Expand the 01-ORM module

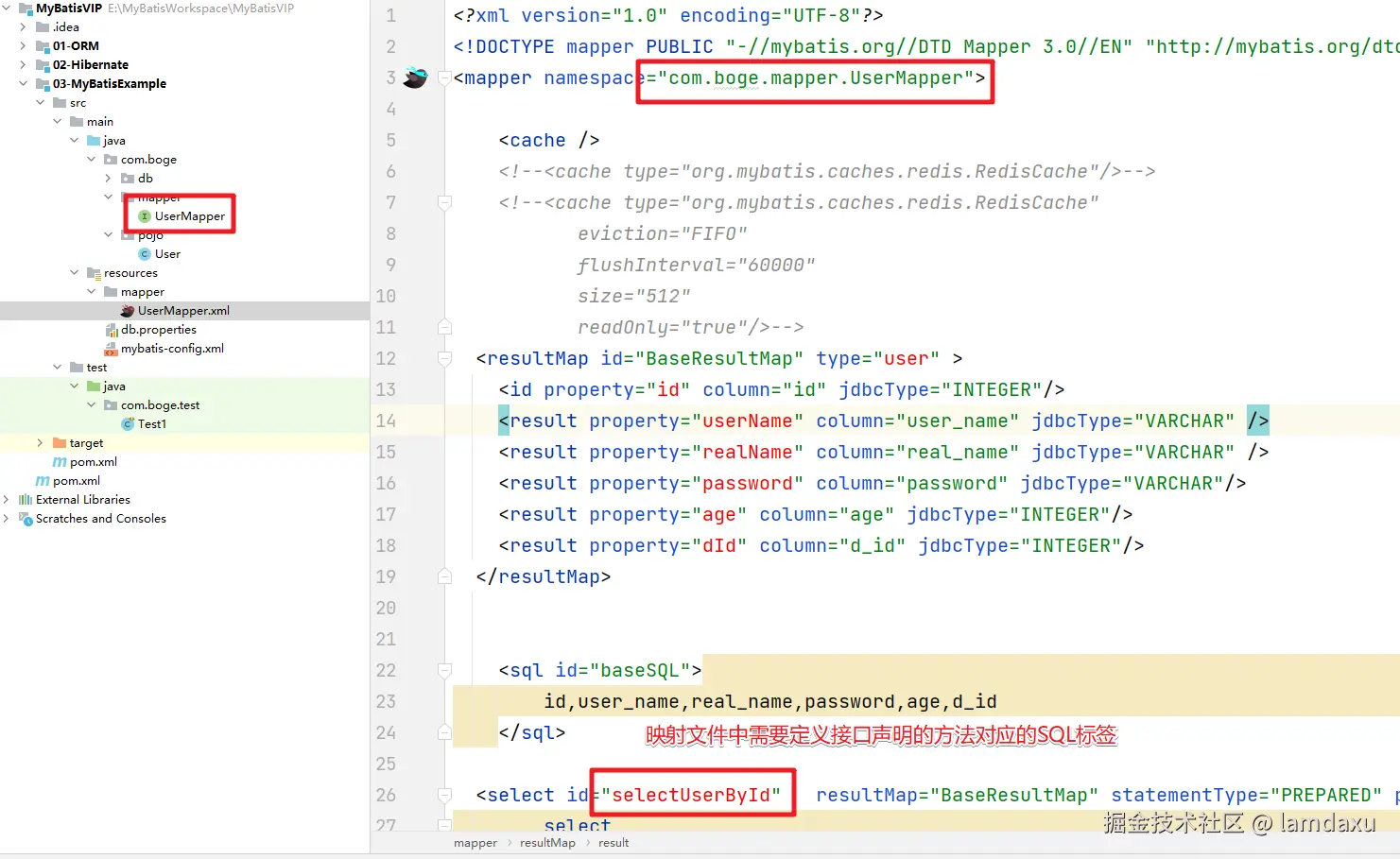(24, 46)
